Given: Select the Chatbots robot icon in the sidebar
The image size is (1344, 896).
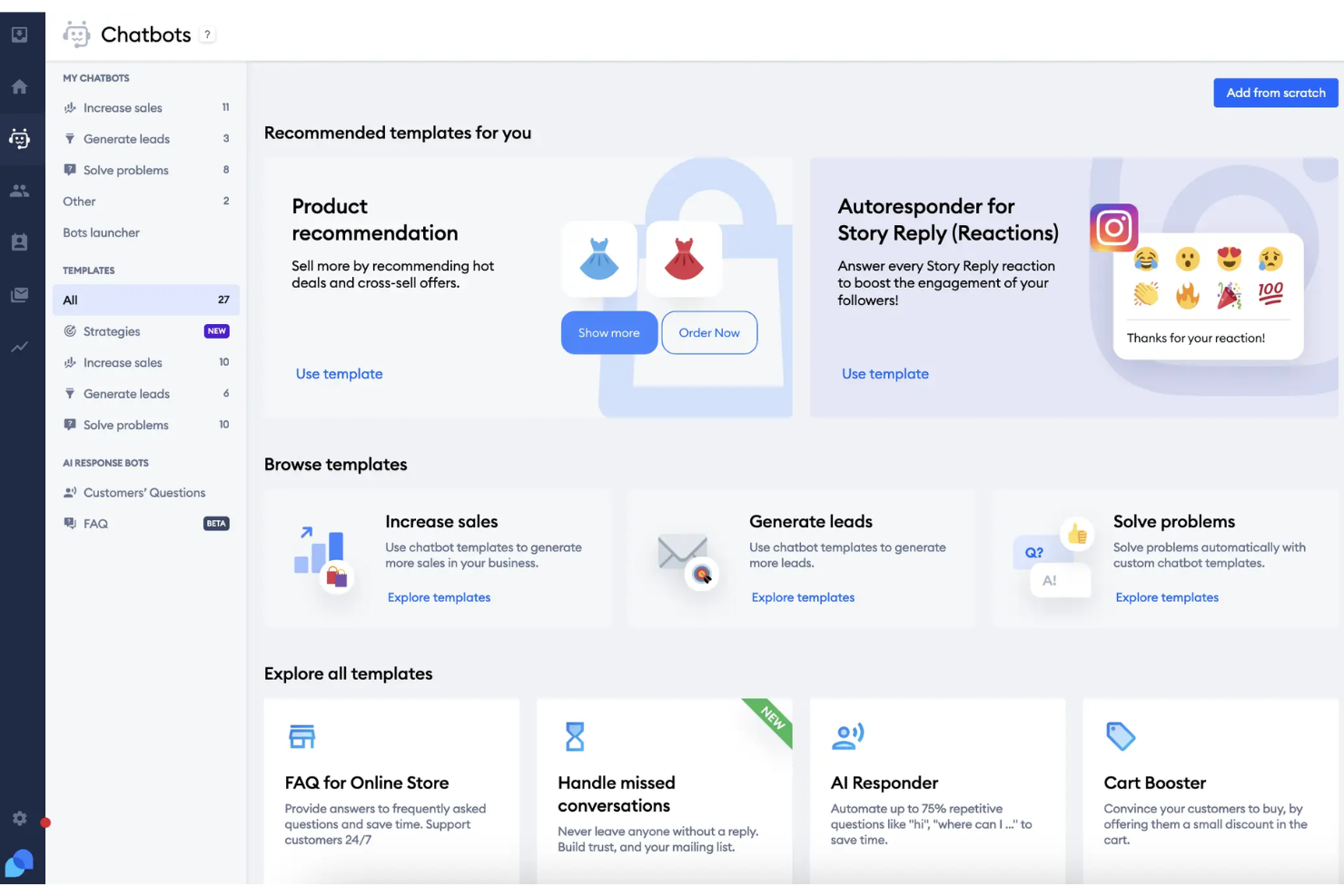Looking at the screenshot, I should [x=19, y=139].
